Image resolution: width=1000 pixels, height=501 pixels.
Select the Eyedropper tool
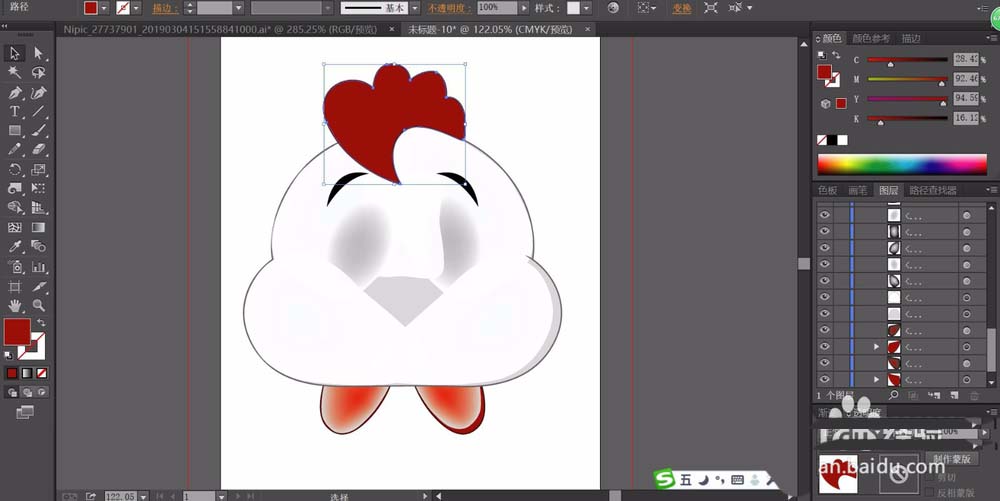tap(15, 247)
